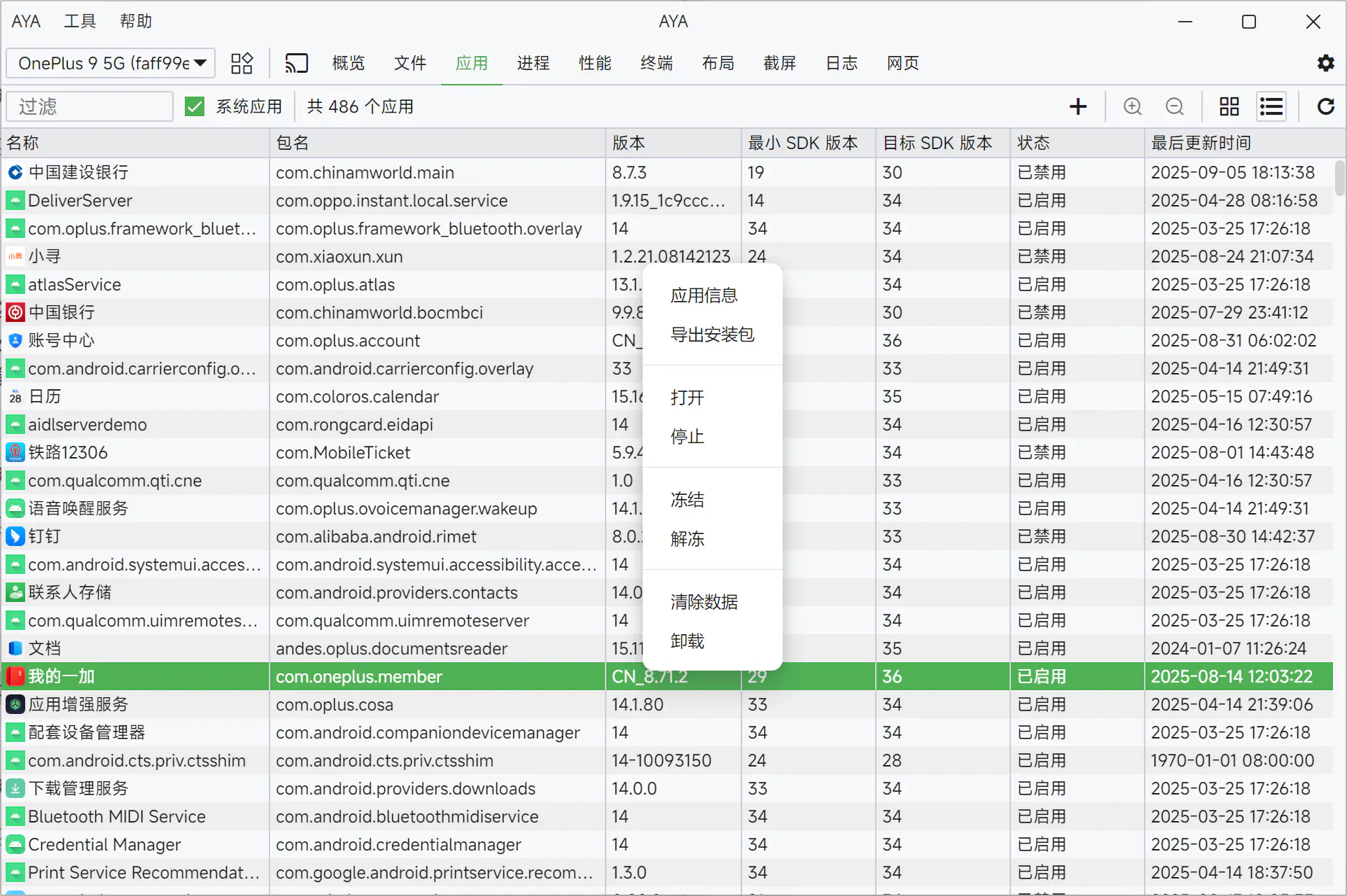Click 1970-01-01 08:00:00 timestamp cell

coord(1239,760)
